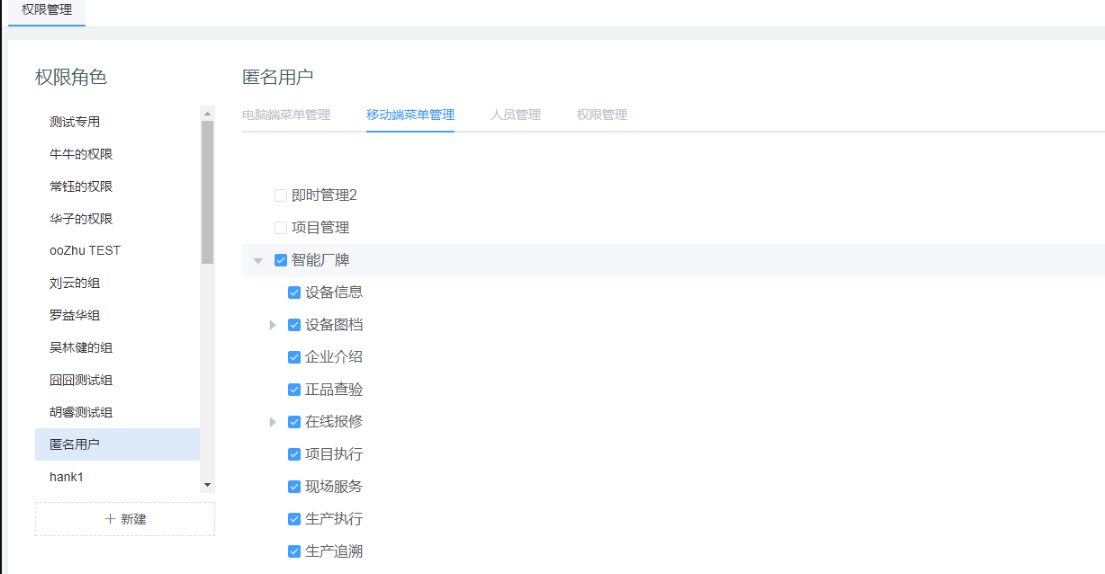Choose the hank1 role from list

point(67,477)
